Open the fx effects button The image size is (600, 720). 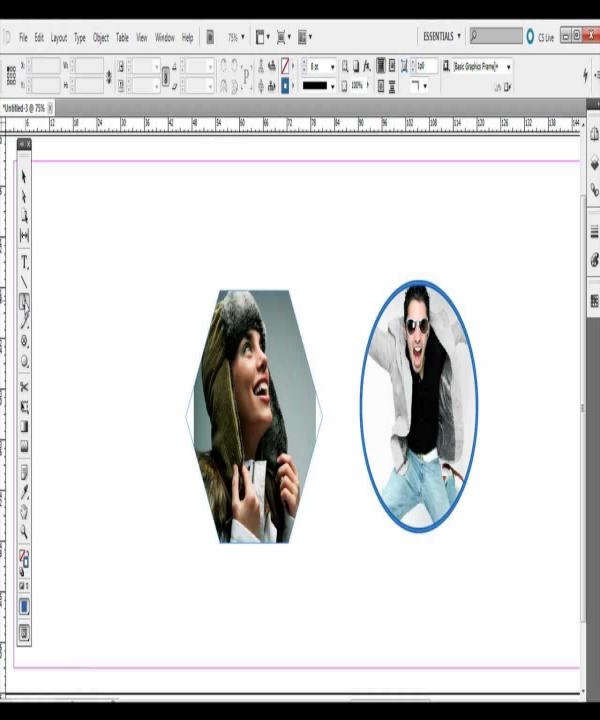tap(366, 66)
